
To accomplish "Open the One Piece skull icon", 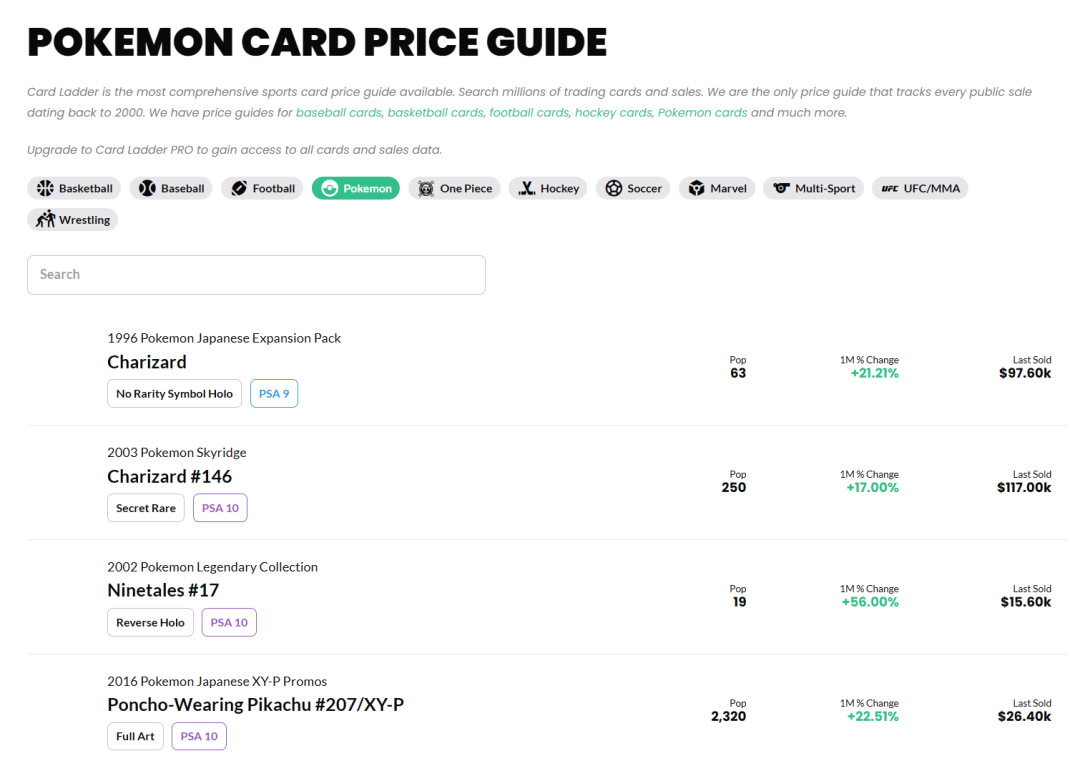I will pyautogui.click(x=426, y=188).
